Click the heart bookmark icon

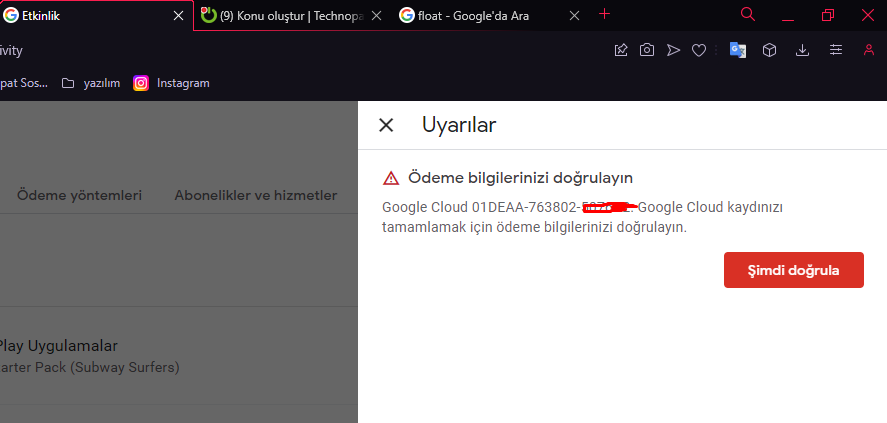699,50
